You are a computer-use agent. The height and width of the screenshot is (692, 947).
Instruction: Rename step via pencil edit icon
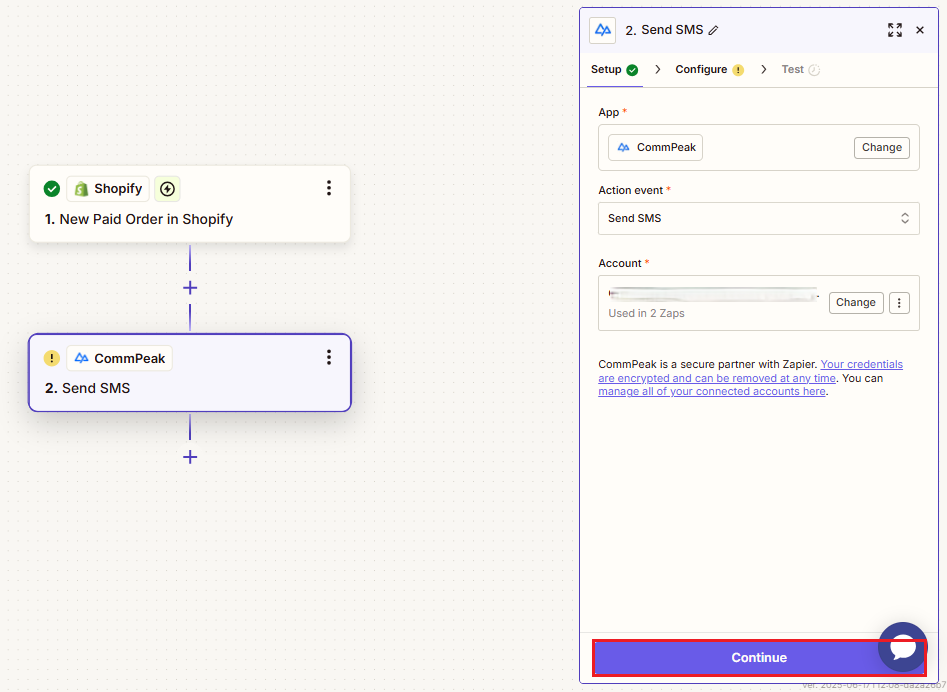point(713,30)
